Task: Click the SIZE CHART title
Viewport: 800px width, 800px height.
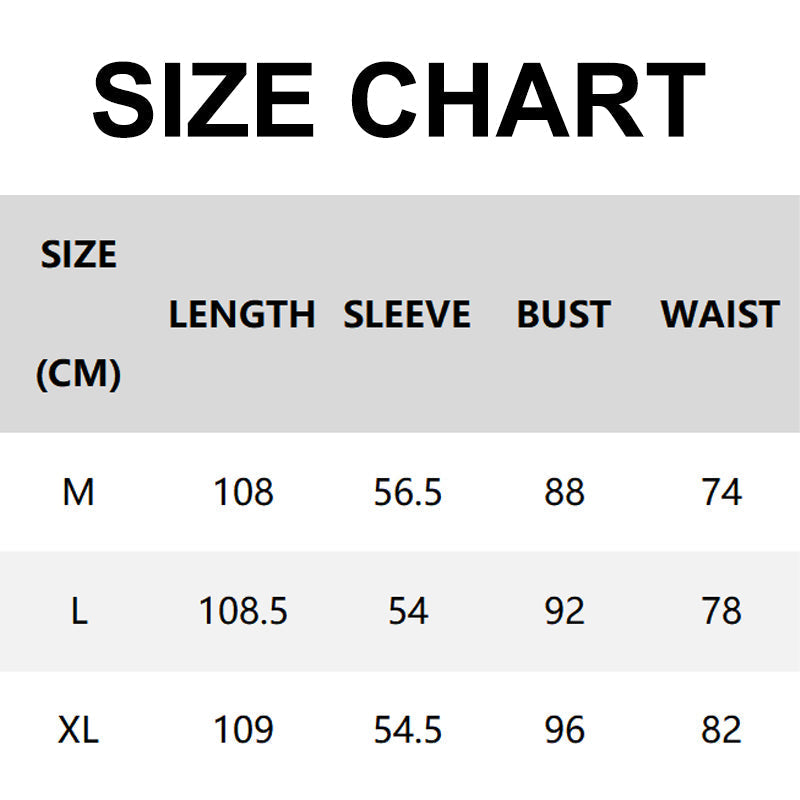Action: click(399, 100)
